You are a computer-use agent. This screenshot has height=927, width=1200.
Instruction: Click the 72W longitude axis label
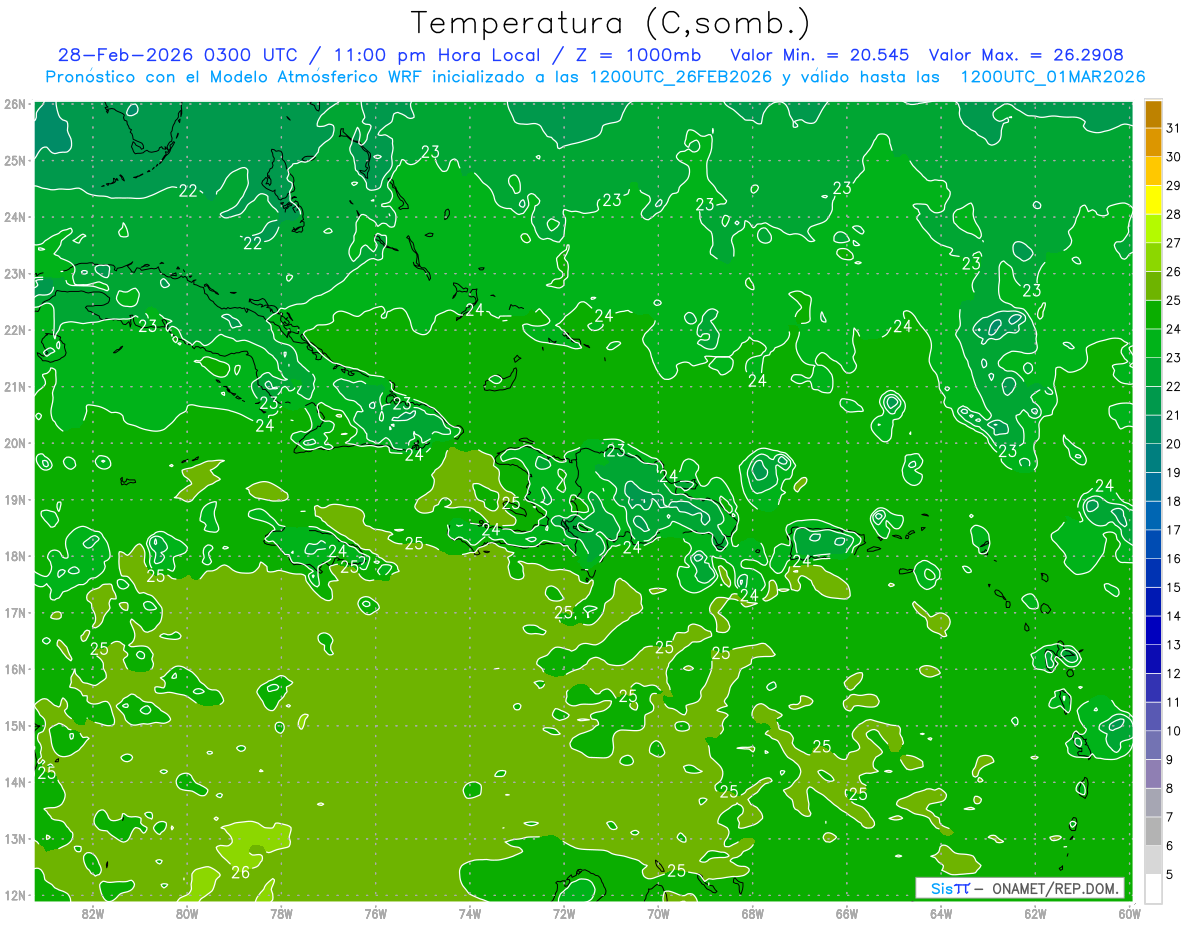[564, 913]
